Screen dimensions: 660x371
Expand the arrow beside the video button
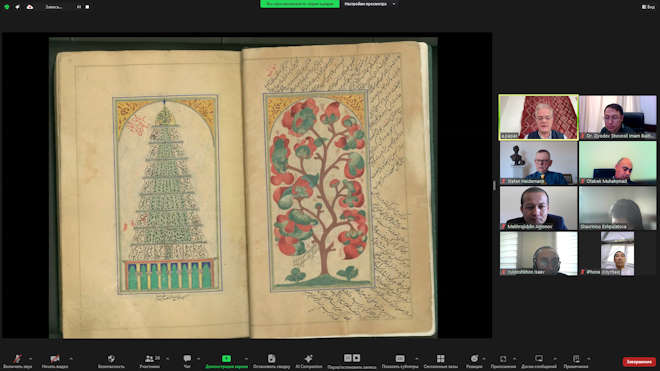click(x=71, y=359)
